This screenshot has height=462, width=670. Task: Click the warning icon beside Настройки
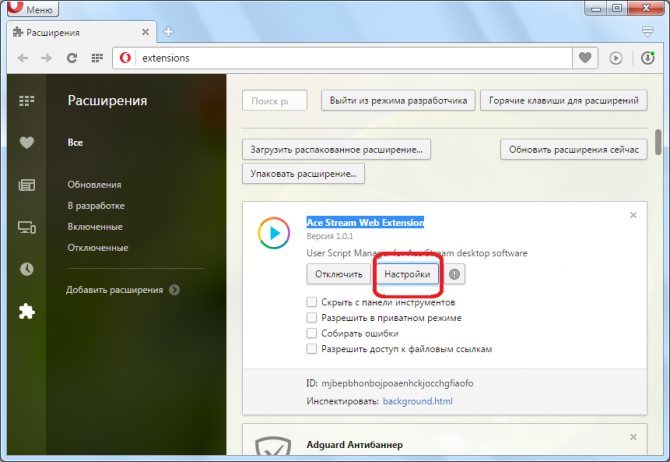coord(455,274)
